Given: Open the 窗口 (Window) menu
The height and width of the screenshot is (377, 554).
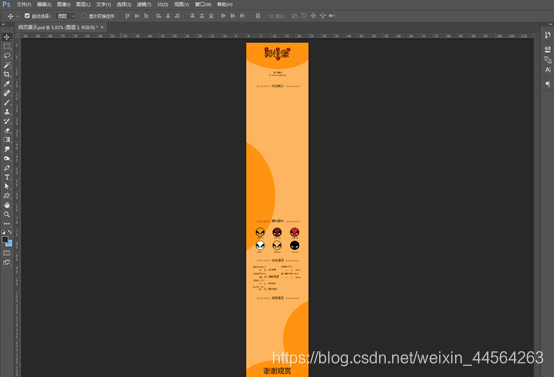Looking at the screenshot, I should click(x=203, y=5).
